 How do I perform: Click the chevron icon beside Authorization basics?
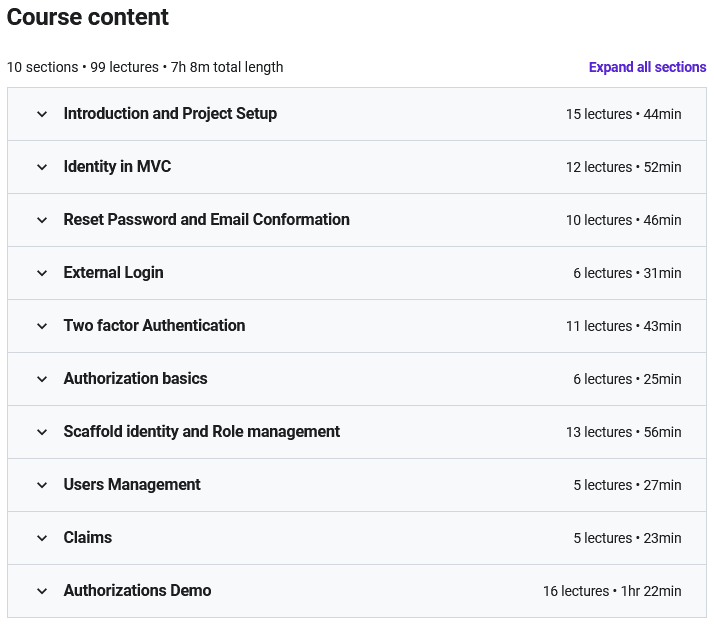(42, 379)
